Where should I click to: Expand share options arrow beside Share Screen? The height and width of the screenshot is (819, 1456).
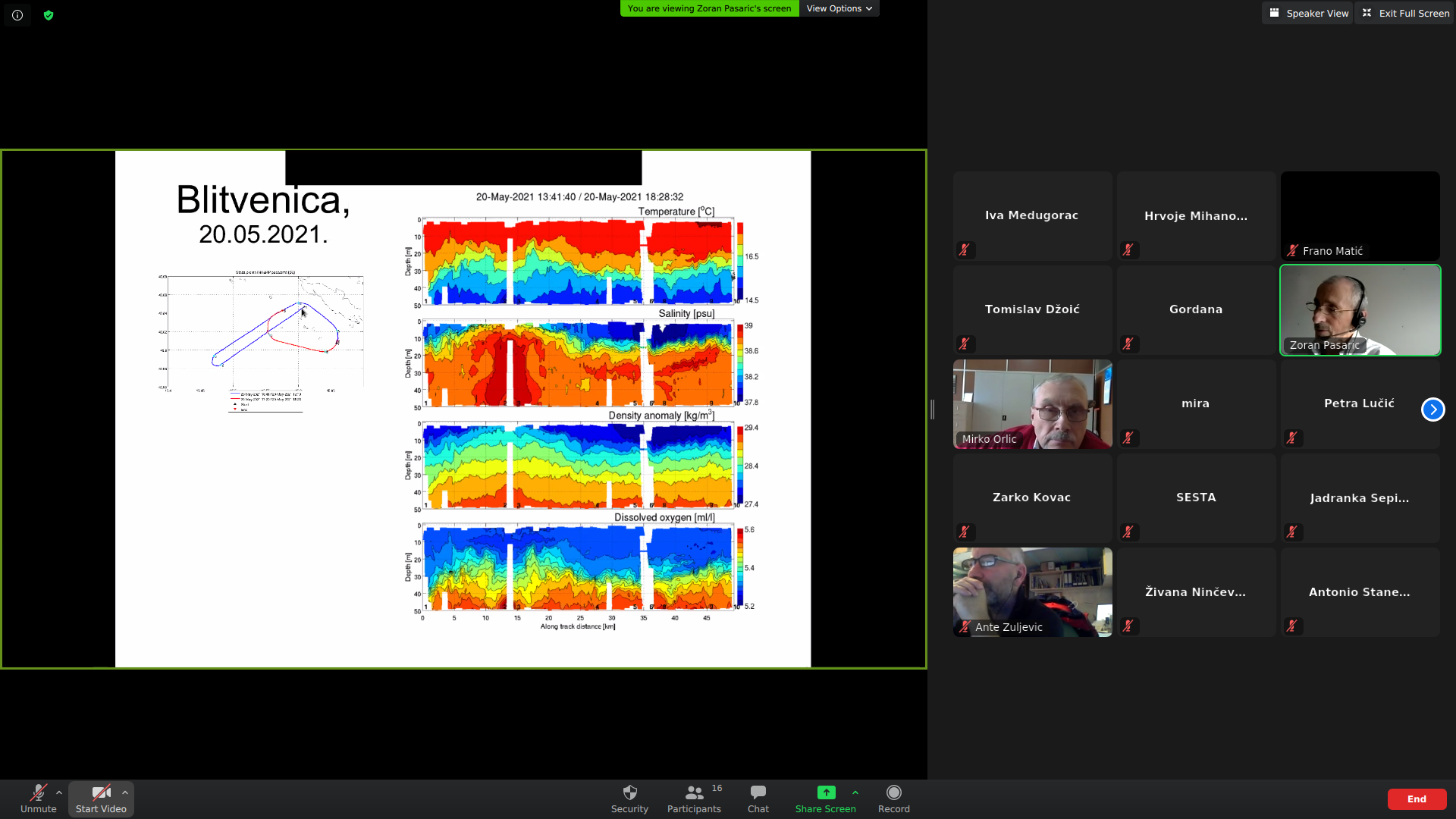tap(855, 792)
